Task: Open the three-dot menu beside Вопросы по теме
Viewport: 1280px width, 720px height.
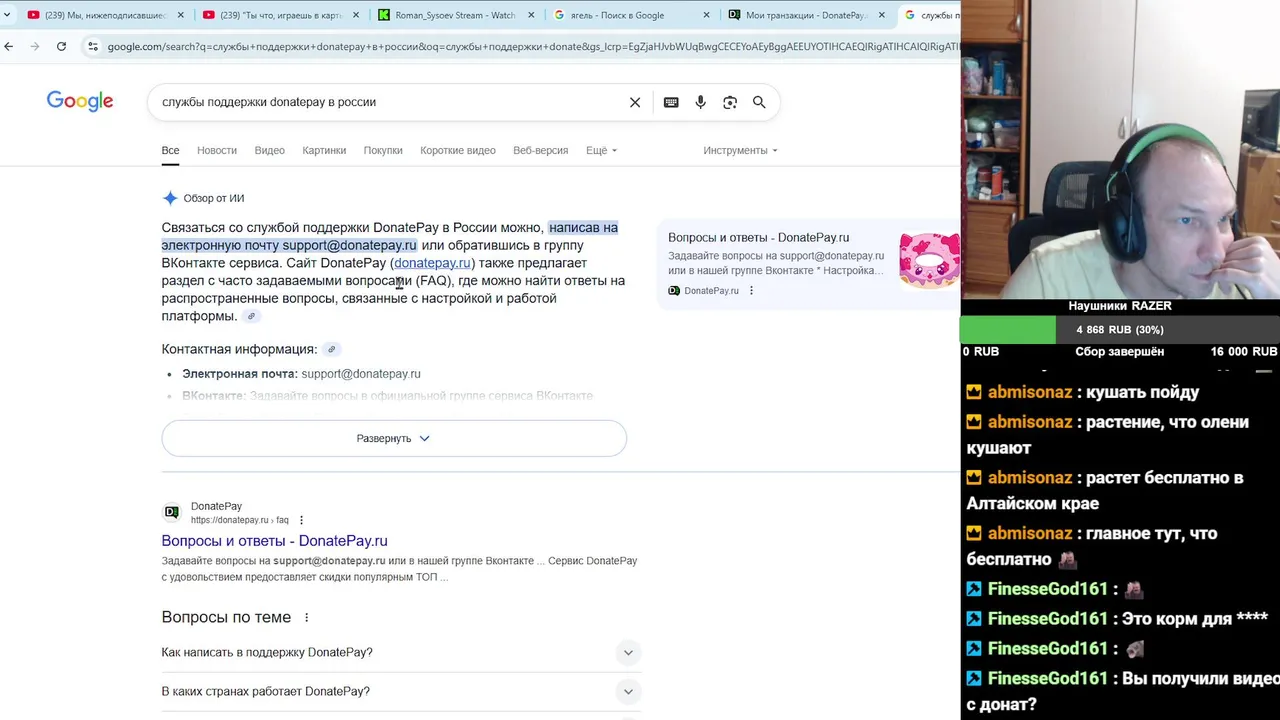Action: (307, 618)
